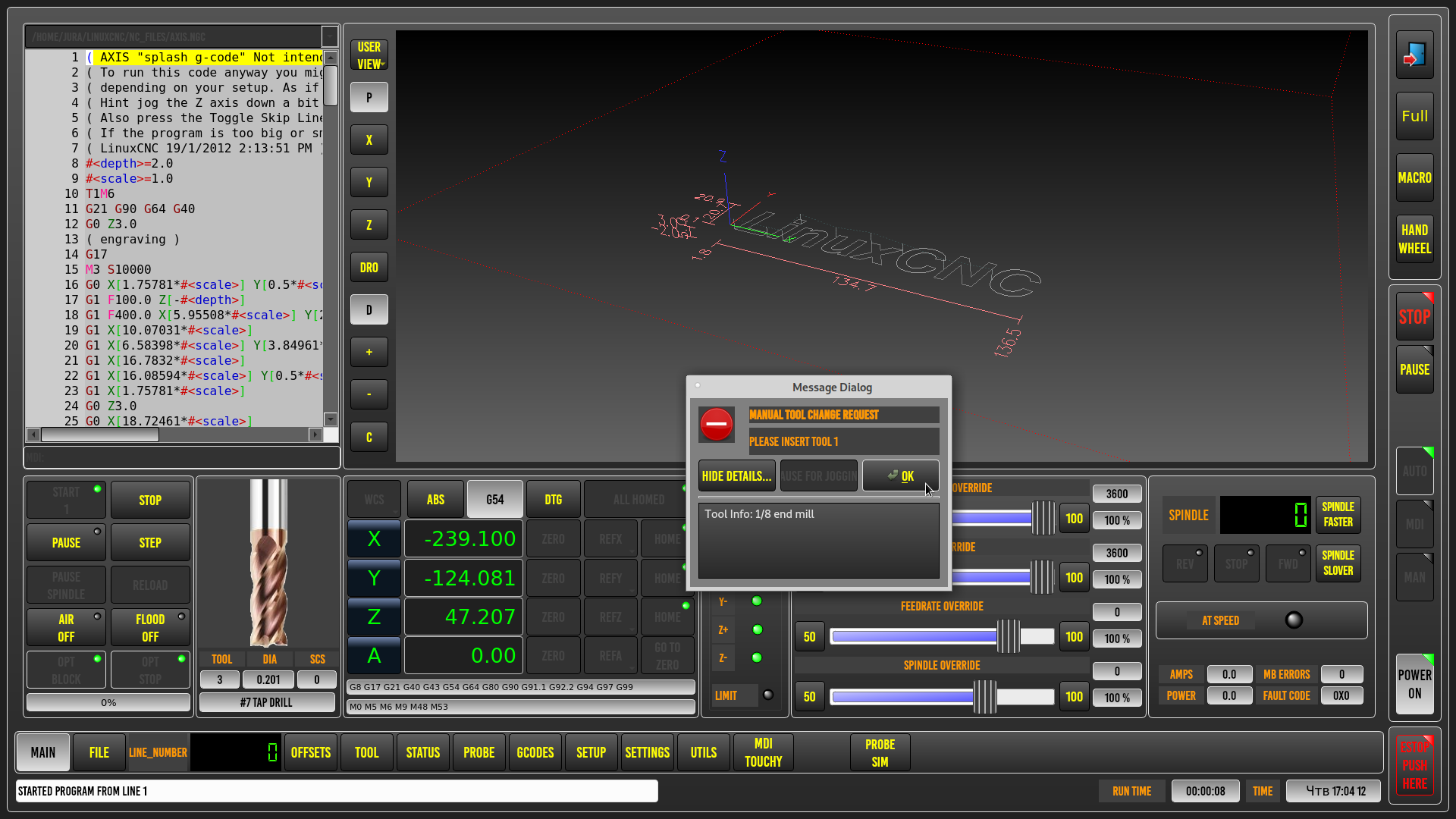
Task: Open the OFFSETS tab
Action: coord(311,753)
